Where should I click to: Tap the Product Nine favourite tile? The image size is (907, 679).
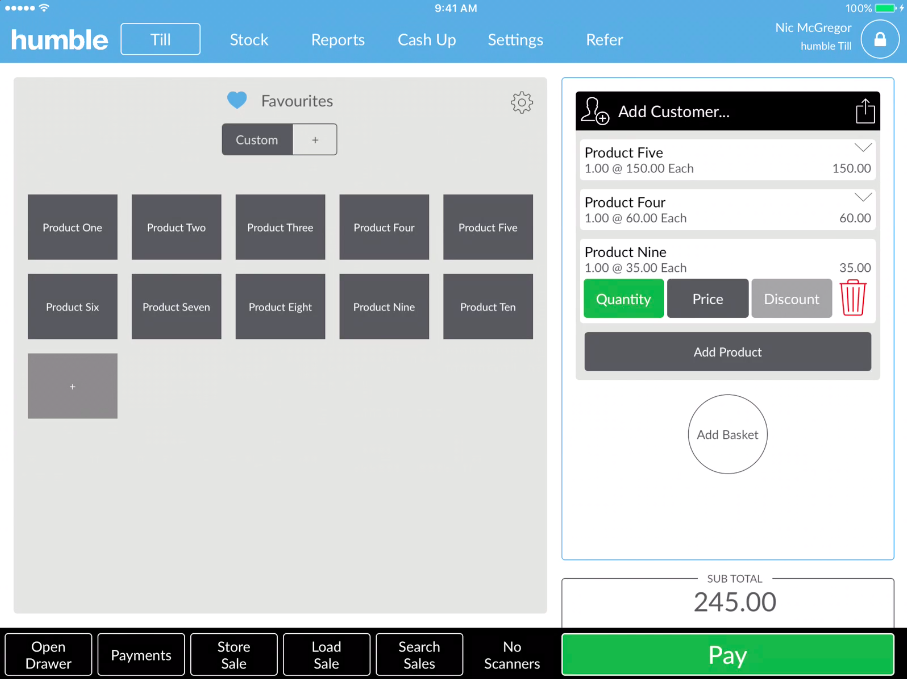point(384,307)
